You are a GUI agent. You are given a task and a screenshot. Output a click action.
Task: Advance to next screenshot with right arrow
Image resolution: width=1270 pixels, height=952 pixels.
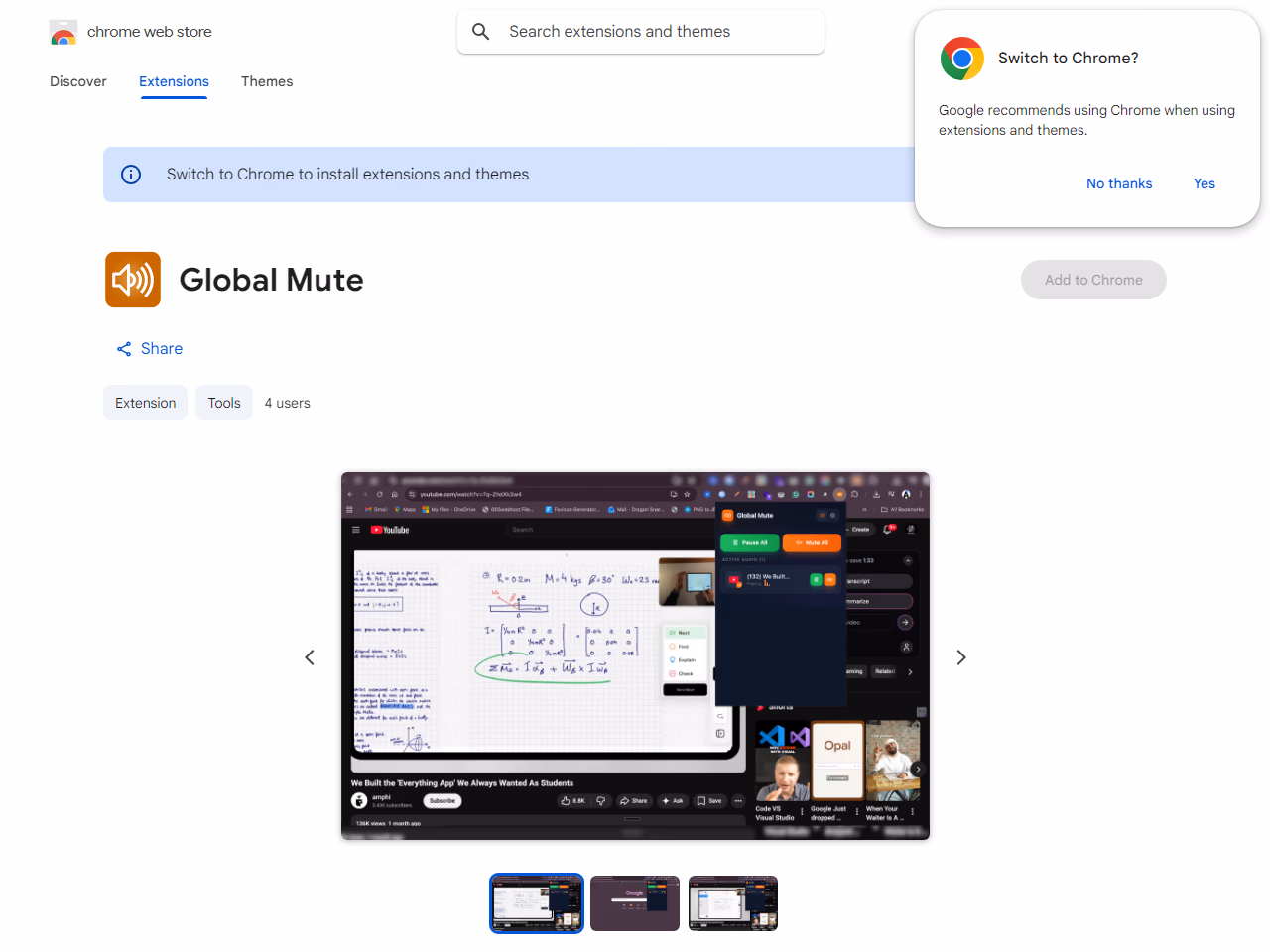click(x=960, y=657)
